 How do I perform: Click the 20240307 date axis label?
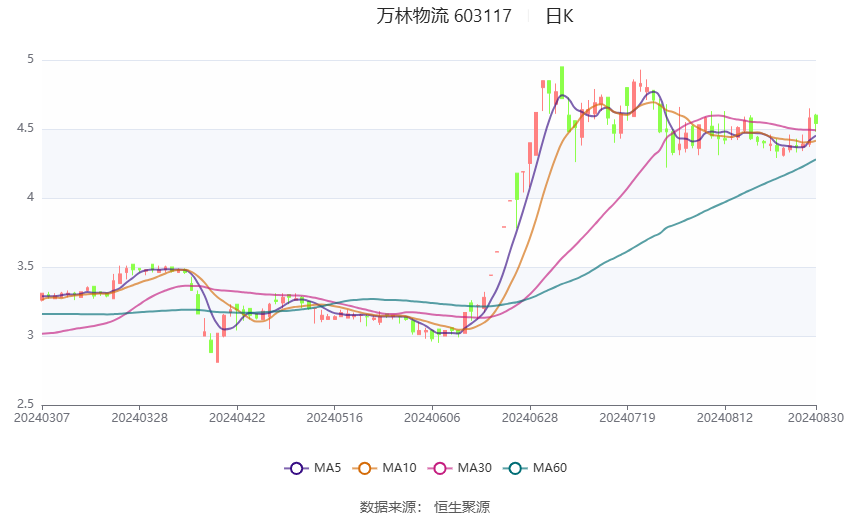(x=42, y=418)
